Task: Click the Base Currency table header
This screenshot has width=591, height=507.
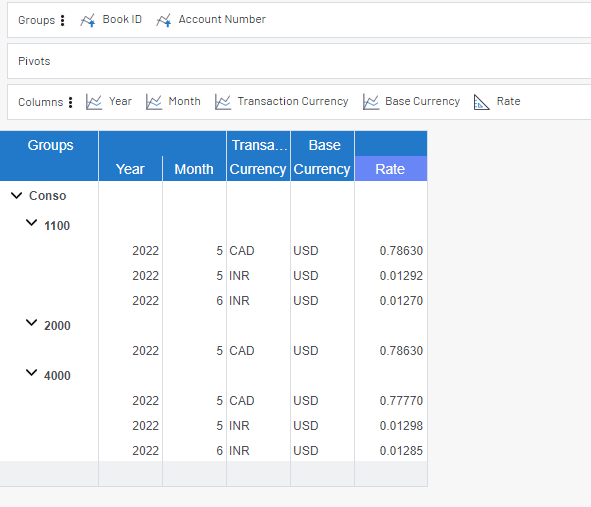Action: pos(322,156)
